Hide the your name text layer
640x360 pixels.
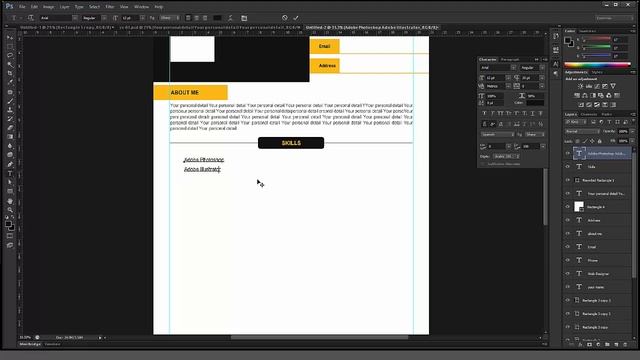[x=567, y=287]
